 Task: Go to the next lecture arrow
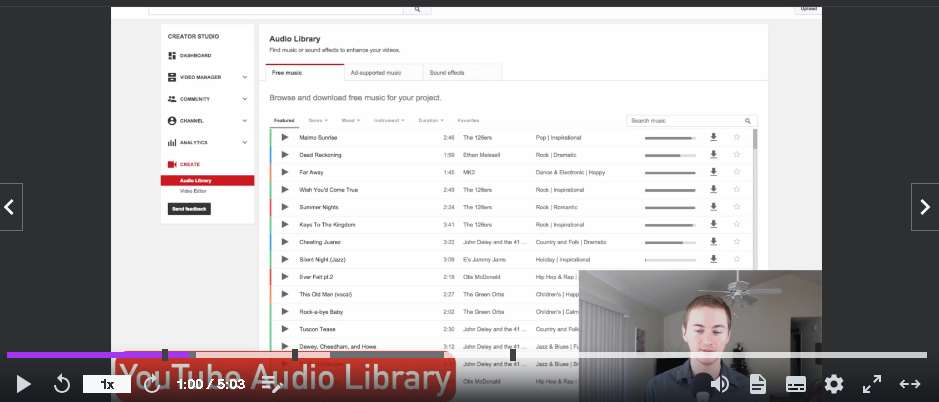click(x=925, y=207)
